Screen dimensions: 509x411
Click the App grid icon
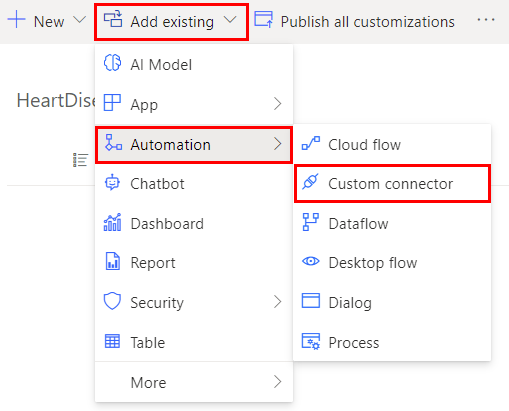tap(112, 102)
